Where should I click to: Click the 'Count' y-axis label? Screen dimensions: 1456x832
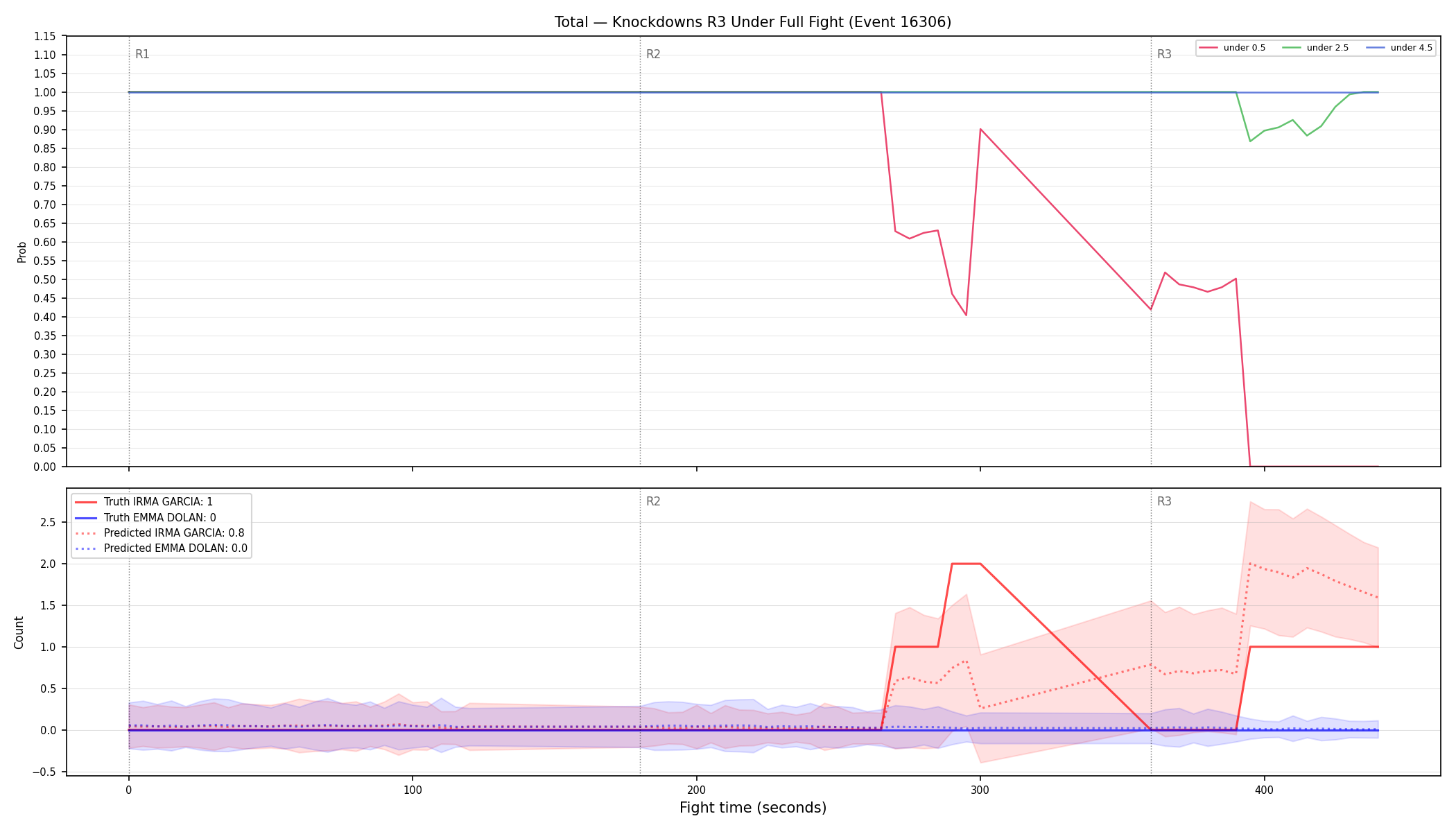click(19, 632)
